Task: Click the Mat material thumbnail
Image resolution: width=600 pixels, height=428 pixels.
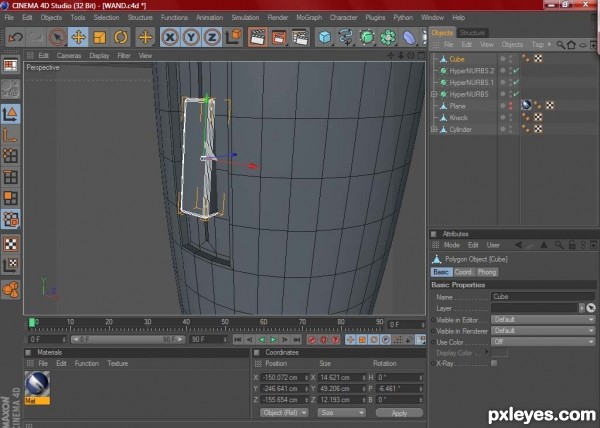Action: 37,384
